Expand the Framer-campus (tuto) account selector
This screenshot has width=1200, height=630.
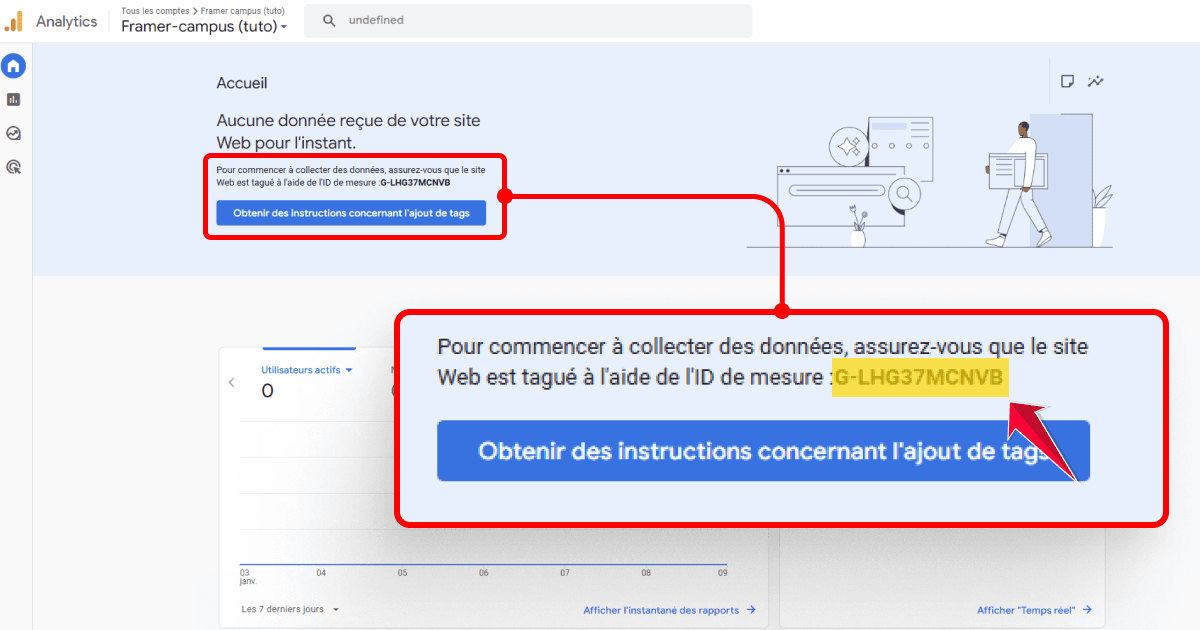click(204, 27)
